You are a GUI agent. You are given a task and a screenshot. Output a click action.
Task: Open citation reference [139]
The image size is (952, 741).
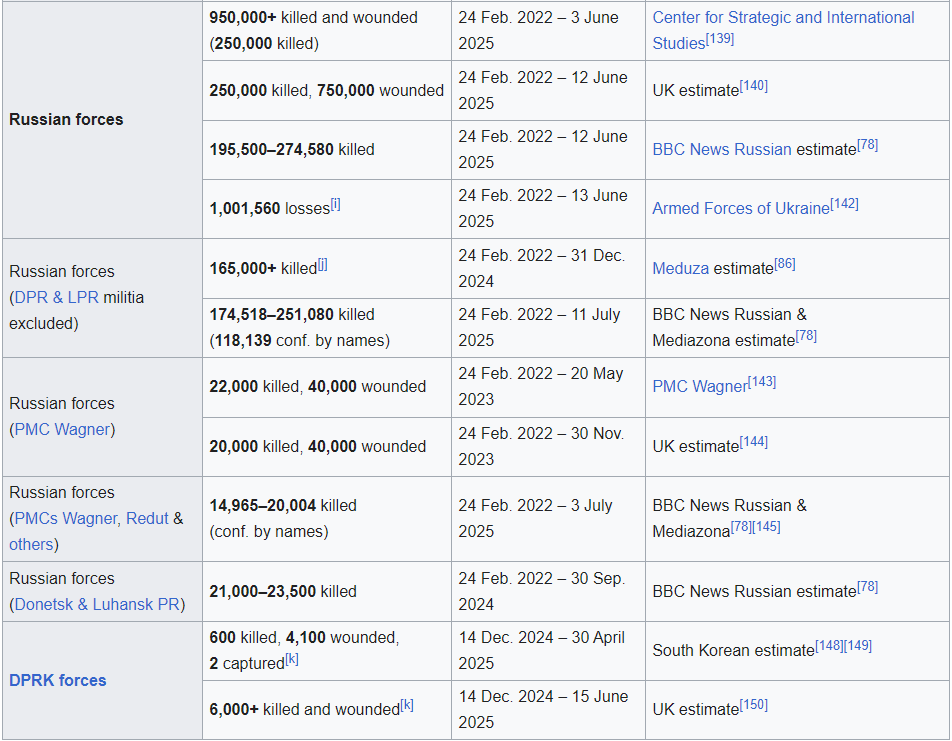point(720,39)
